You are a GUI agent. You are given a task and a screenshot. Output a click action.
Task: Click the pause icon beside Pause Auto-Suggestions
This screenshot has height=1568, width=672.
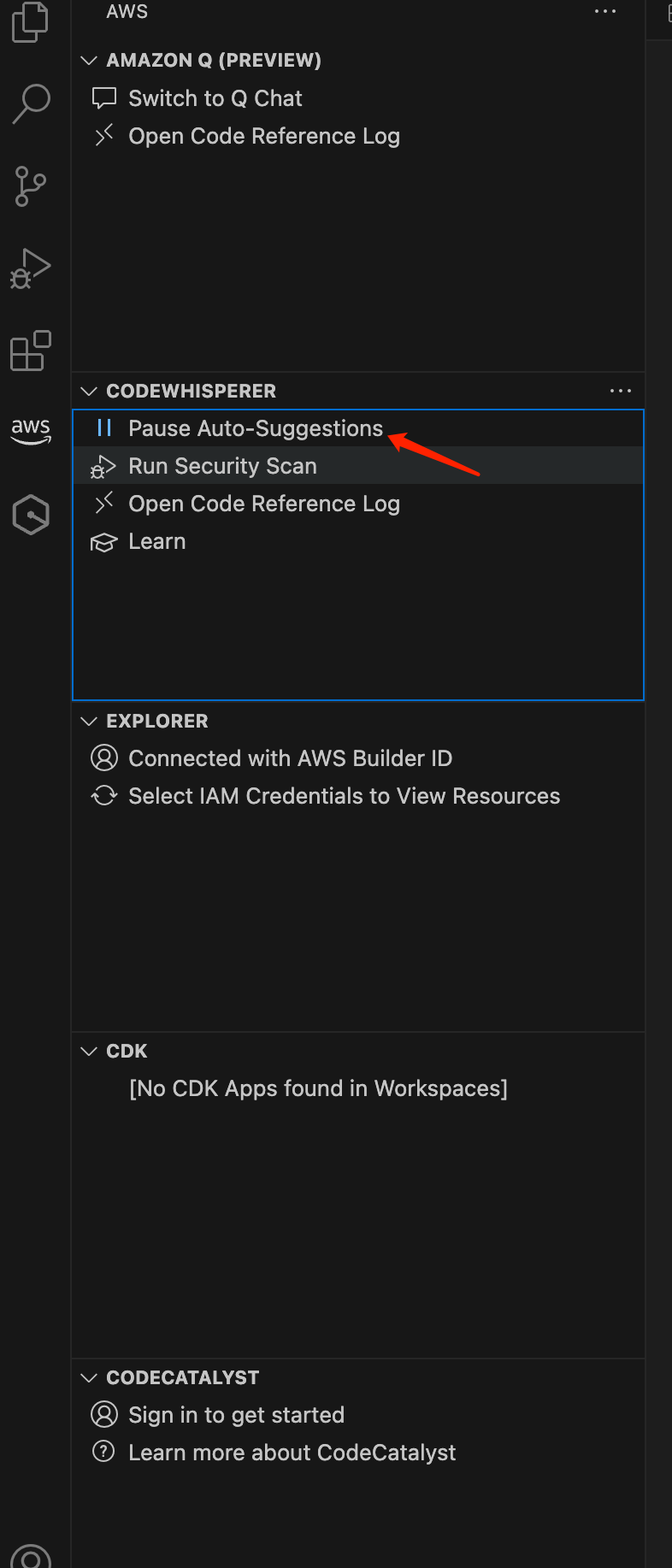click(x=104, y=428)
